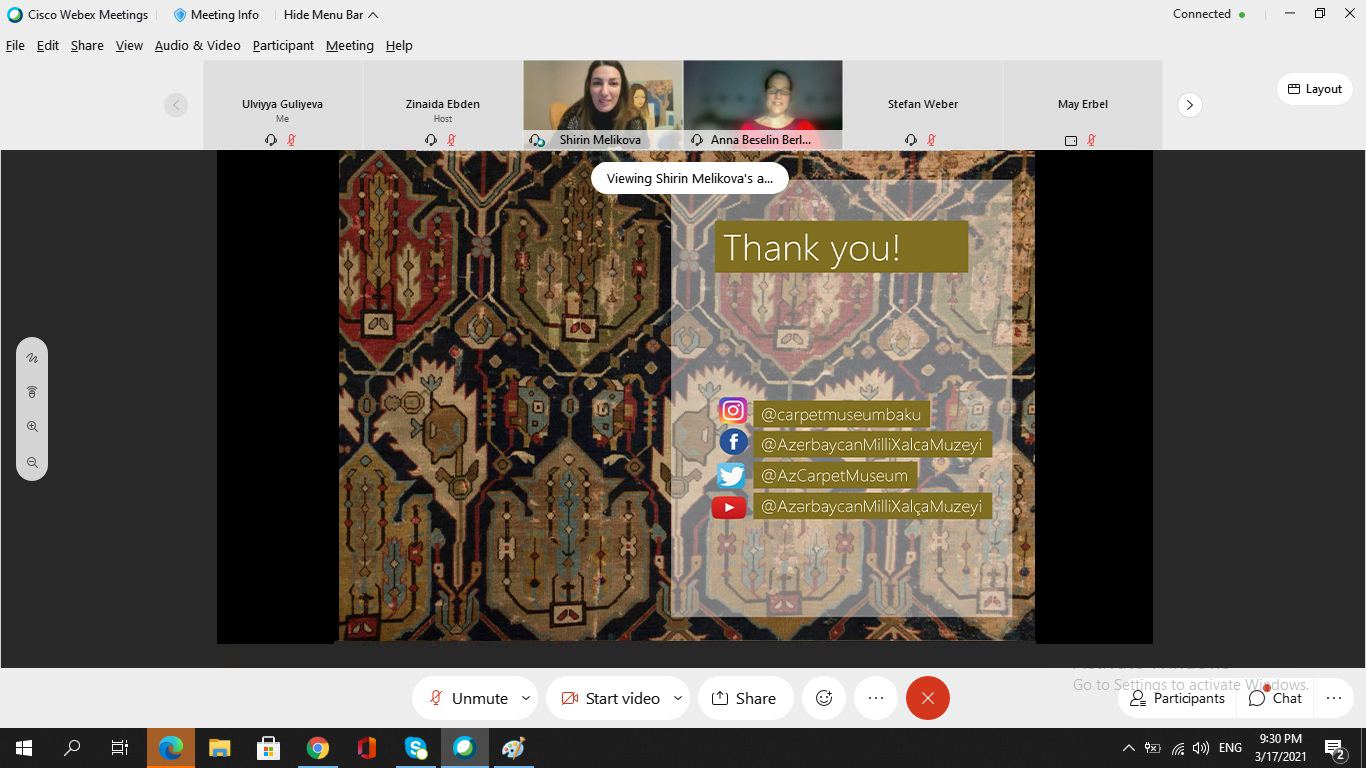Open reactions emoji button

[x=824, y=698]
